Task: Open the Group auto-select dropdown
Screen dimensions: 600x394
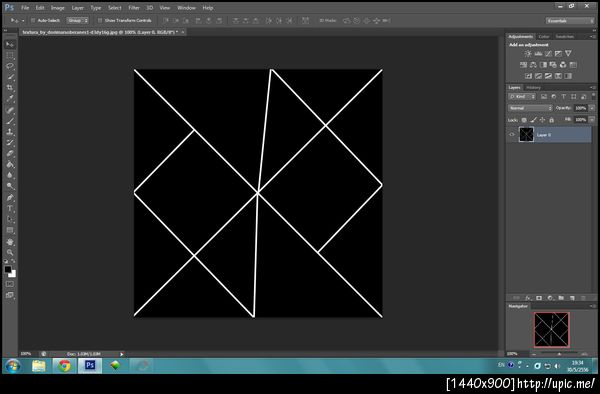Action: (78, 20)
